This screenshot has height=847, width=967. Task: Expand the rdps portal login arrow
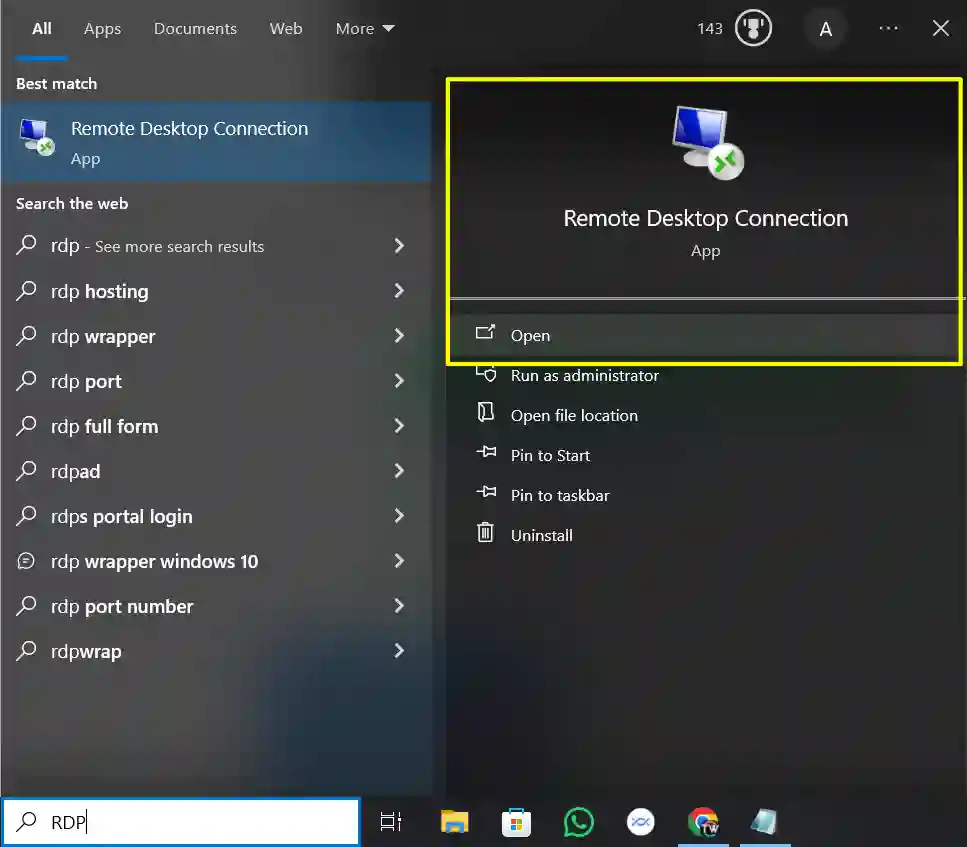click(x=399, y=516)
